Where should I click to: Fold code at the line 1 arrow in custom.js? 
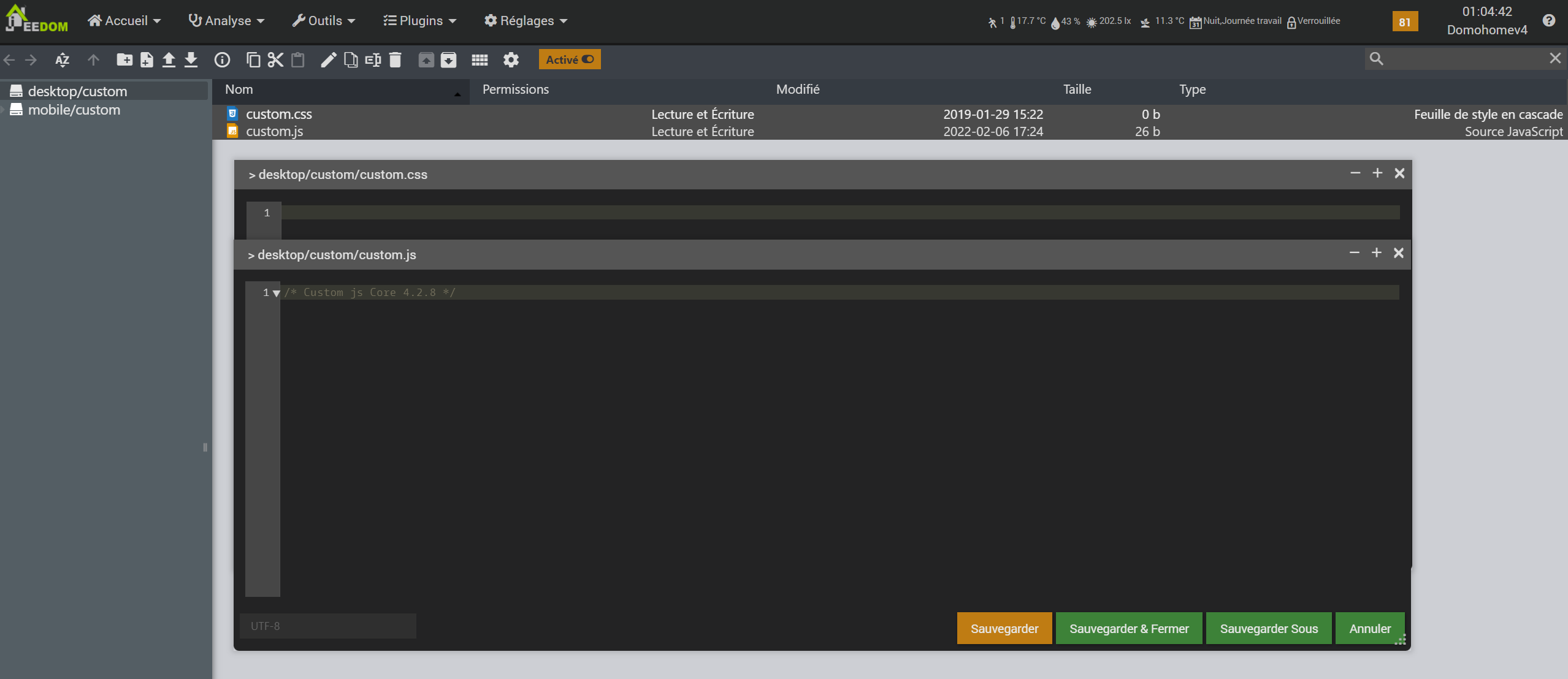click(277, 293)
